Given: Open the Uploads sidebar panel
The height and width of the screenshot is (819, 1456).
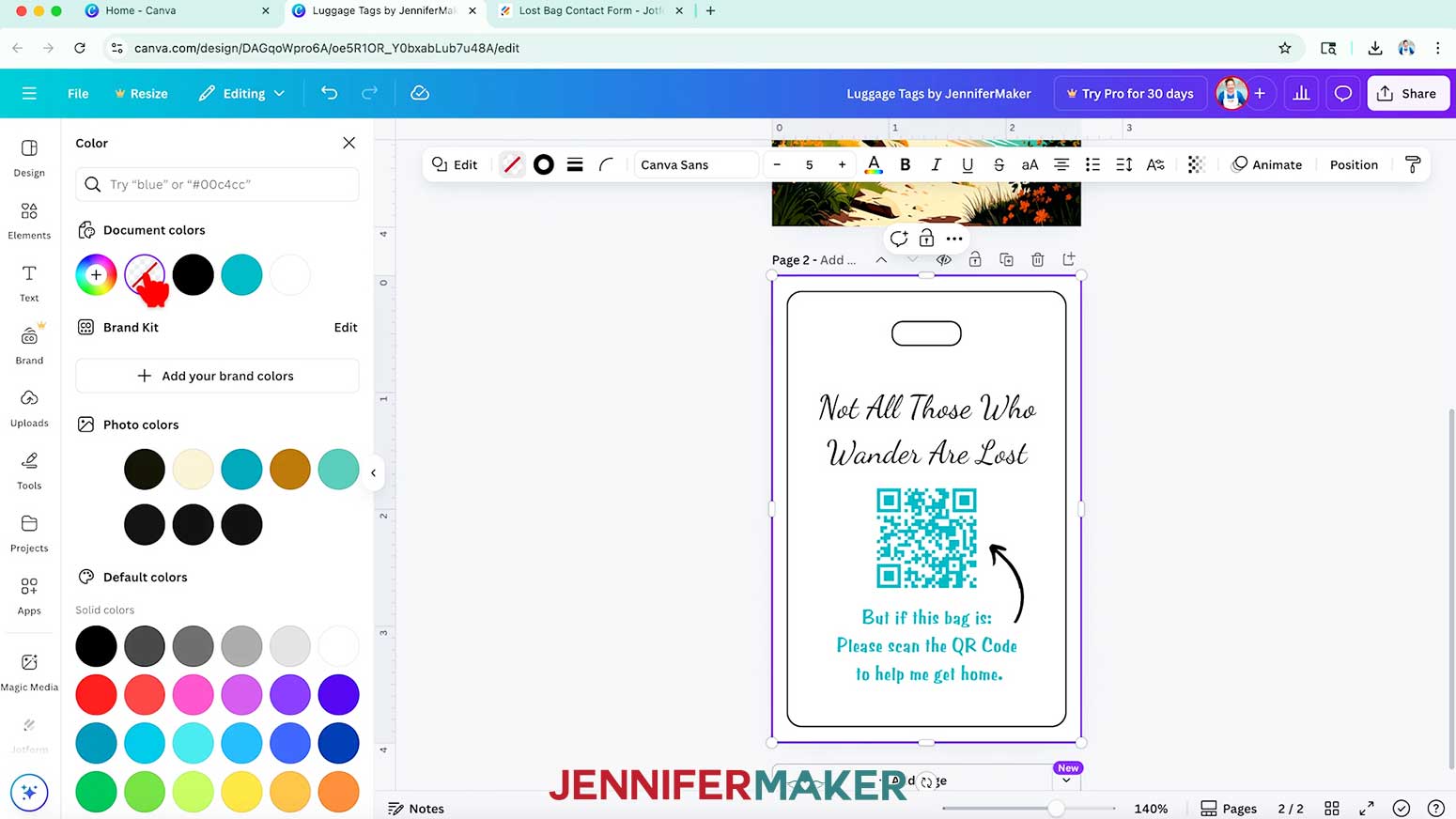Looking at the screenshot, I should point(29,408).
